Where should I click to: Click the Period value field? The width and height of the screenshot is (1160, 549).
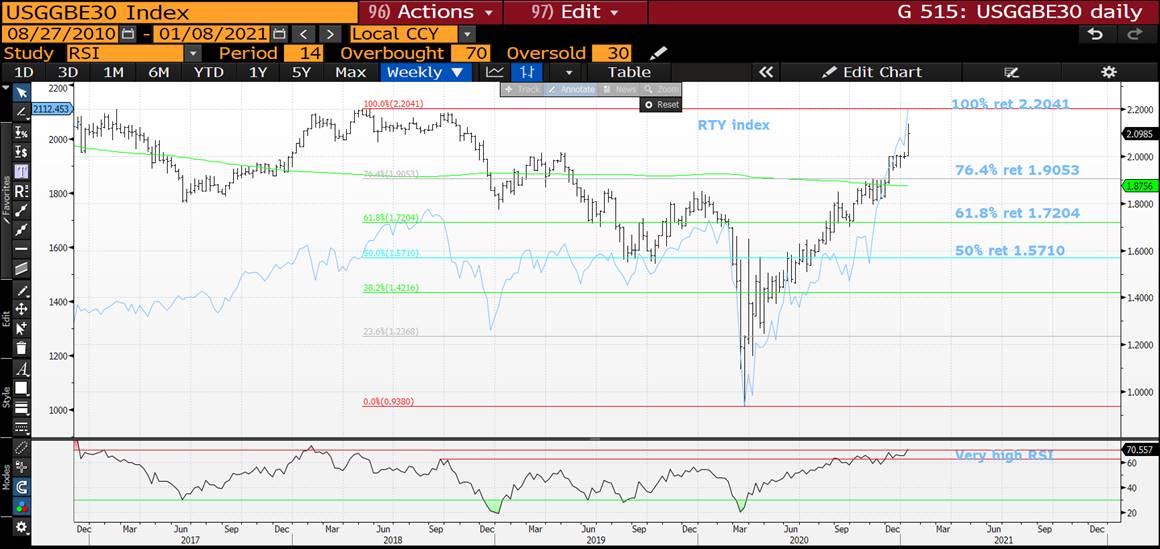[x=304, y=53]
